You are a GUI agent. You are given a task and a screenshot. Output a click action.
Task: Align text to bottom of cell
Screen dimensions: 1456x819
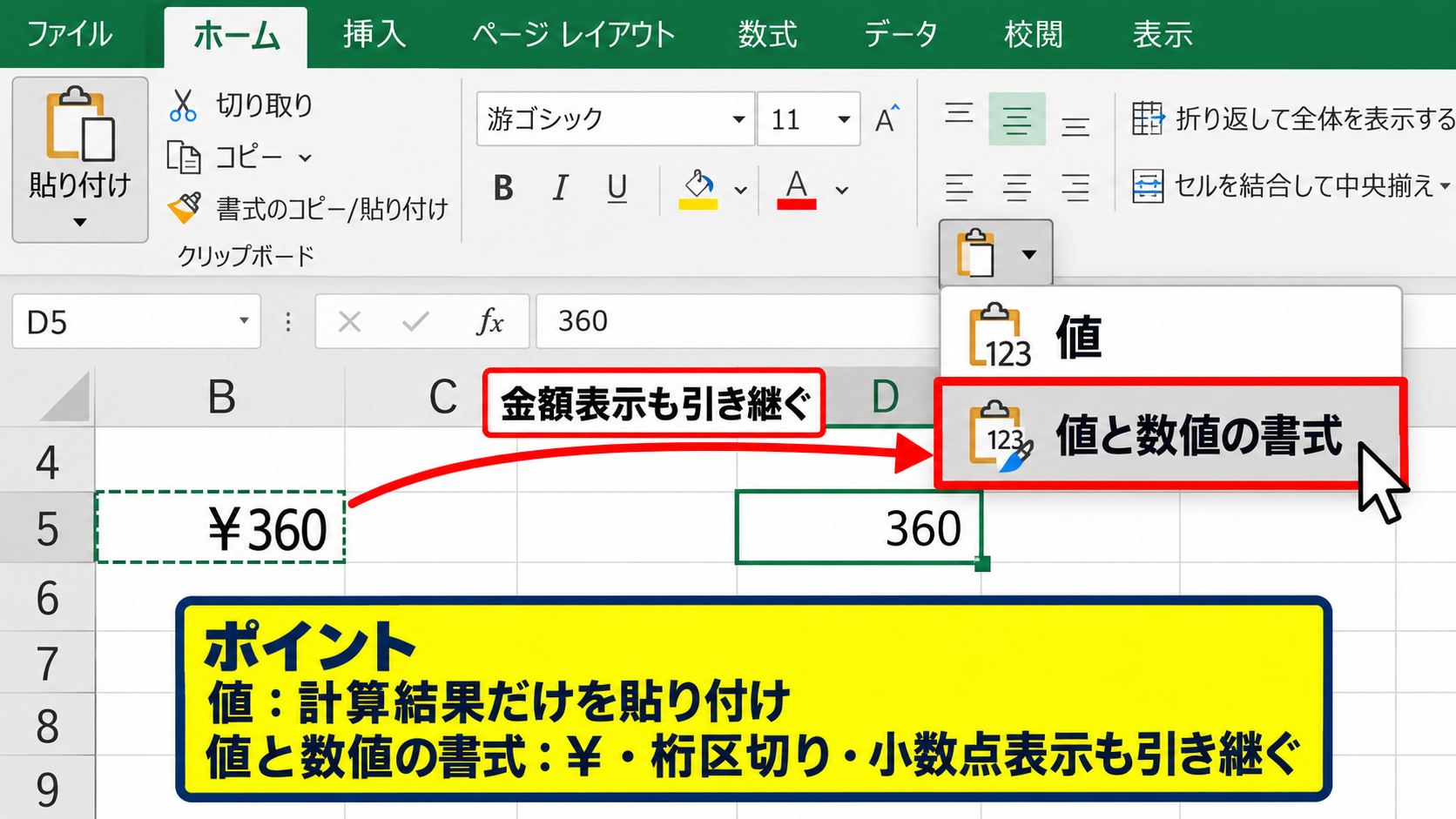click(1075, 125)
